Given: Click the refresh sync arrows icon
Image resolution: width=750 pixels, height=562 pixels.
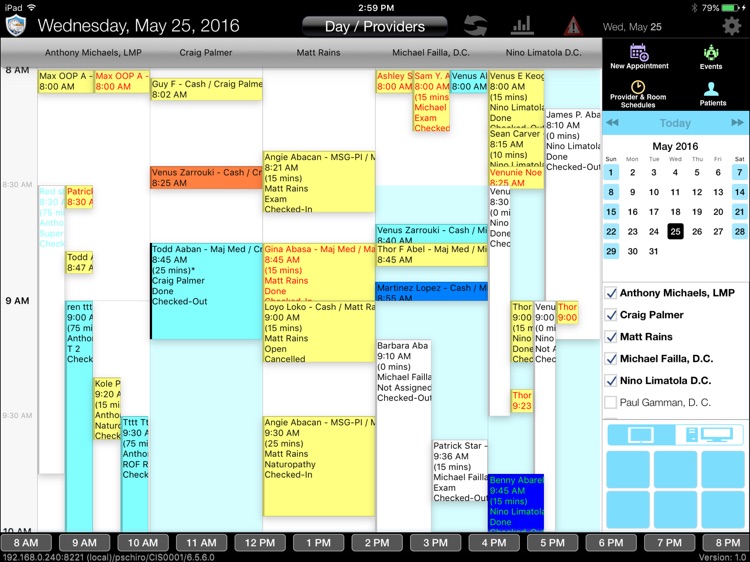Looking at the screenshot, I should coord(475,26).
